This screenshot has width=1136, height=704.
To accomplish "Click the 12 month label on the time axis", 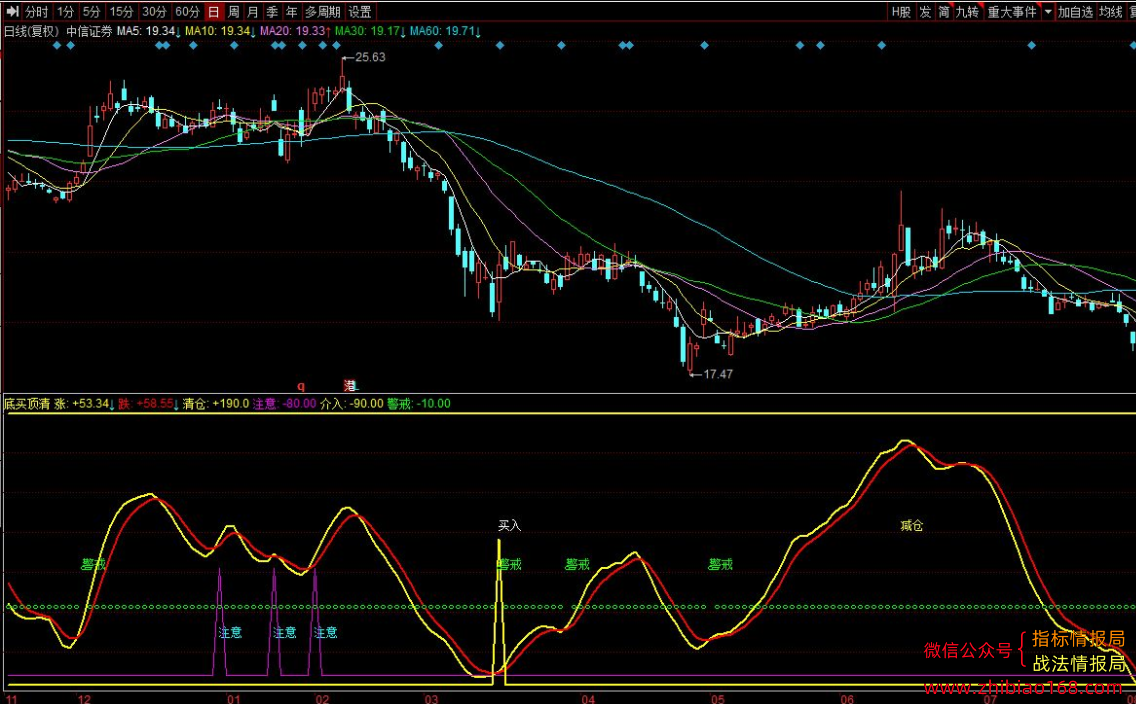I will [85, 699].
